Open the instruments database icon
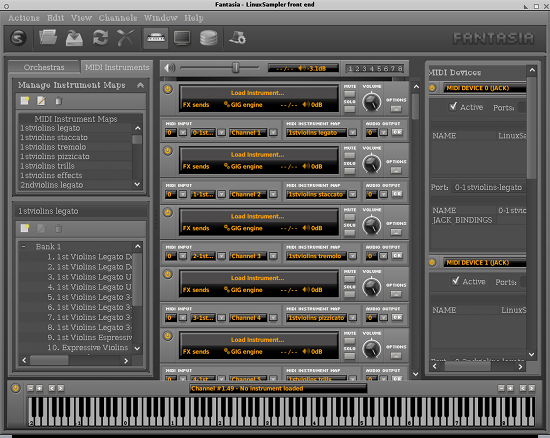 click(x=208, y=38)
